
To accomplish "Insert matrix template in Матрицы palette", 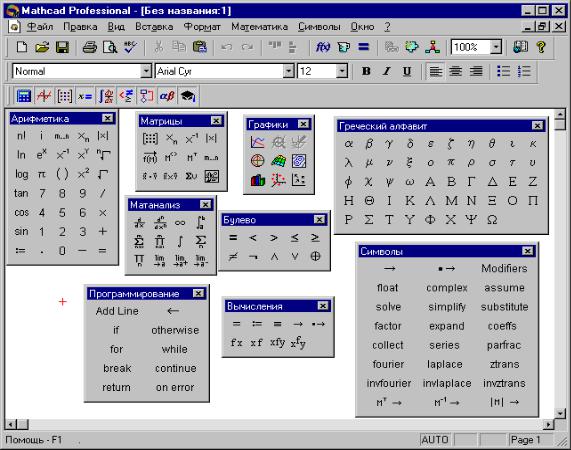I will [x=150, y=138].
